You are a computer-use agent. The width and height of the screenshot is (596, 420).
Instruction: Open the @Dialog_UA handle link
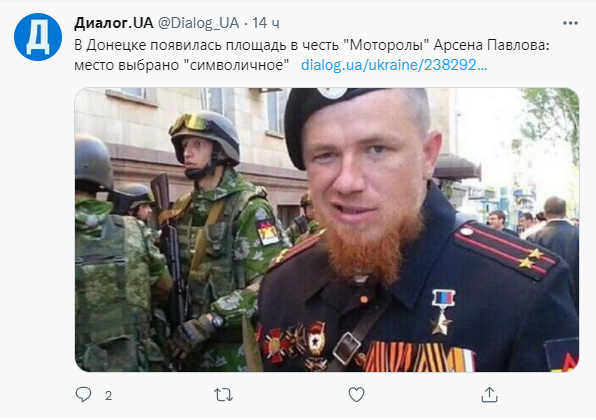click(198, 23)
